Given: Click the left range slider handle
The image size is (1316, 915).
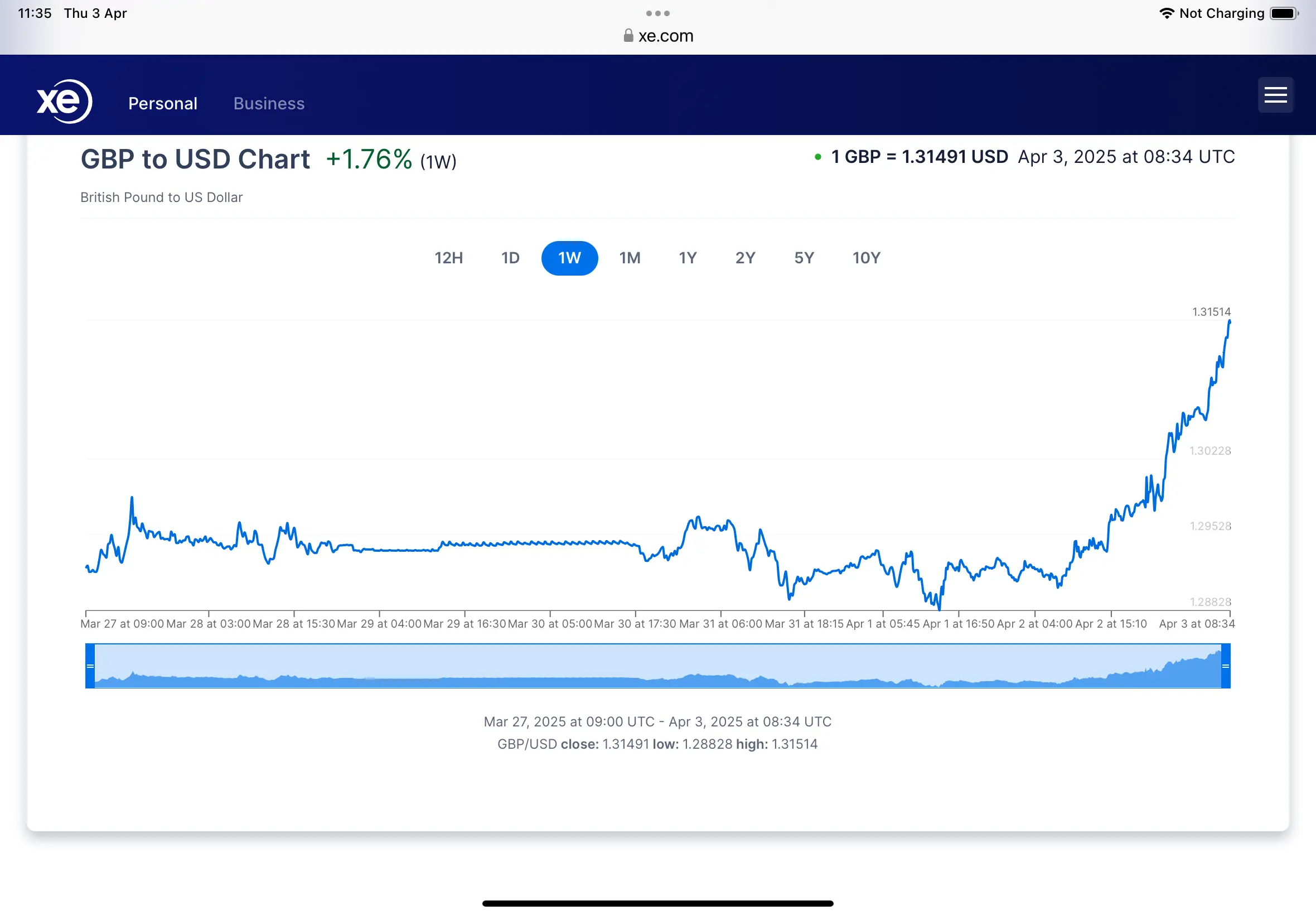Looking at the screenshot, I should pos(90,666).
